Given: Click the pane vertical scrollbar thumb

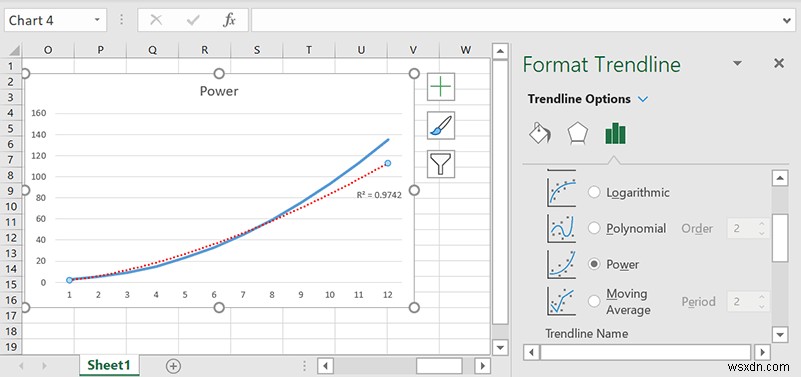Looking at the screenshot, I should point(780,238).
